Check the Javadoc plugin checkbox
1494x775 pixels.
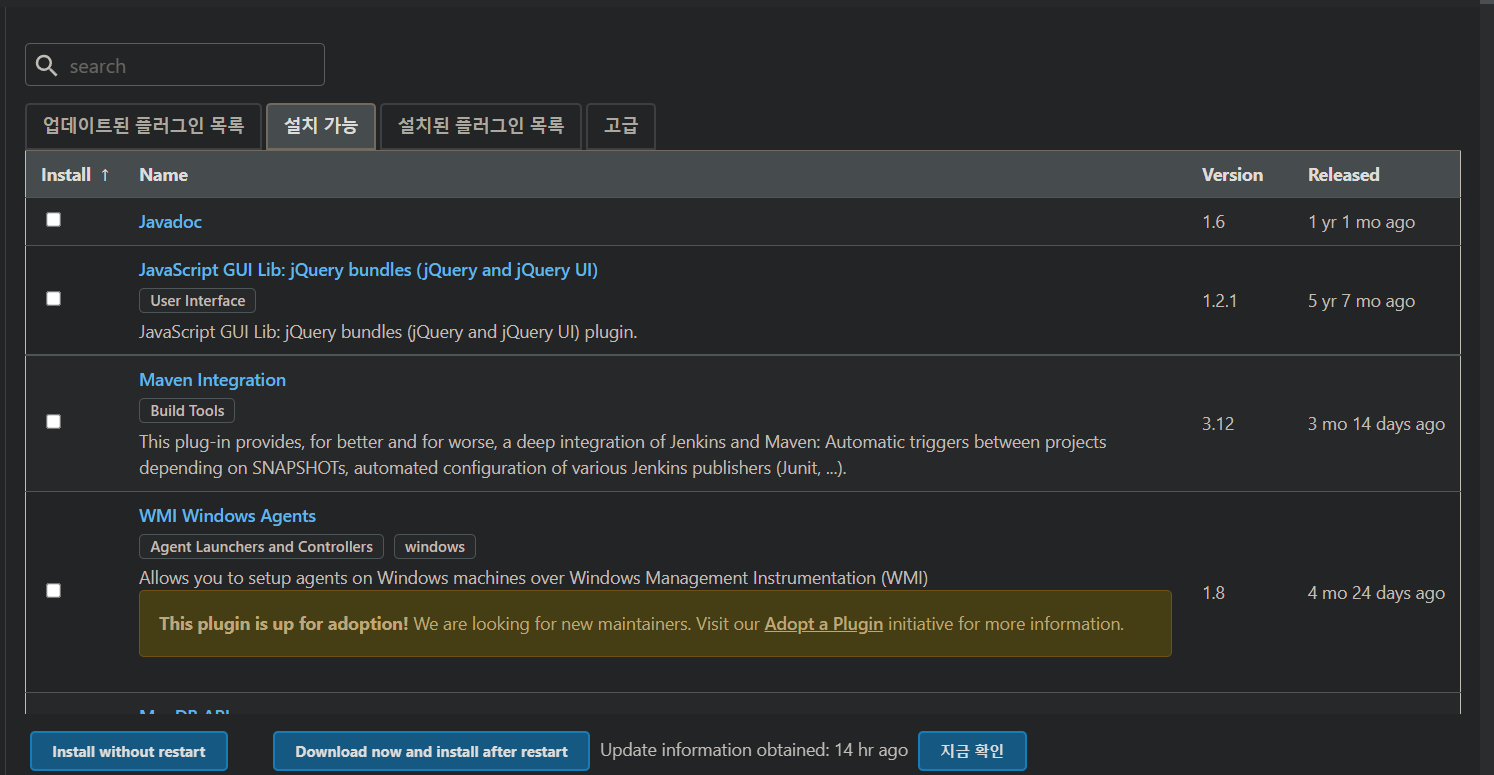click(x=53, y=220)
